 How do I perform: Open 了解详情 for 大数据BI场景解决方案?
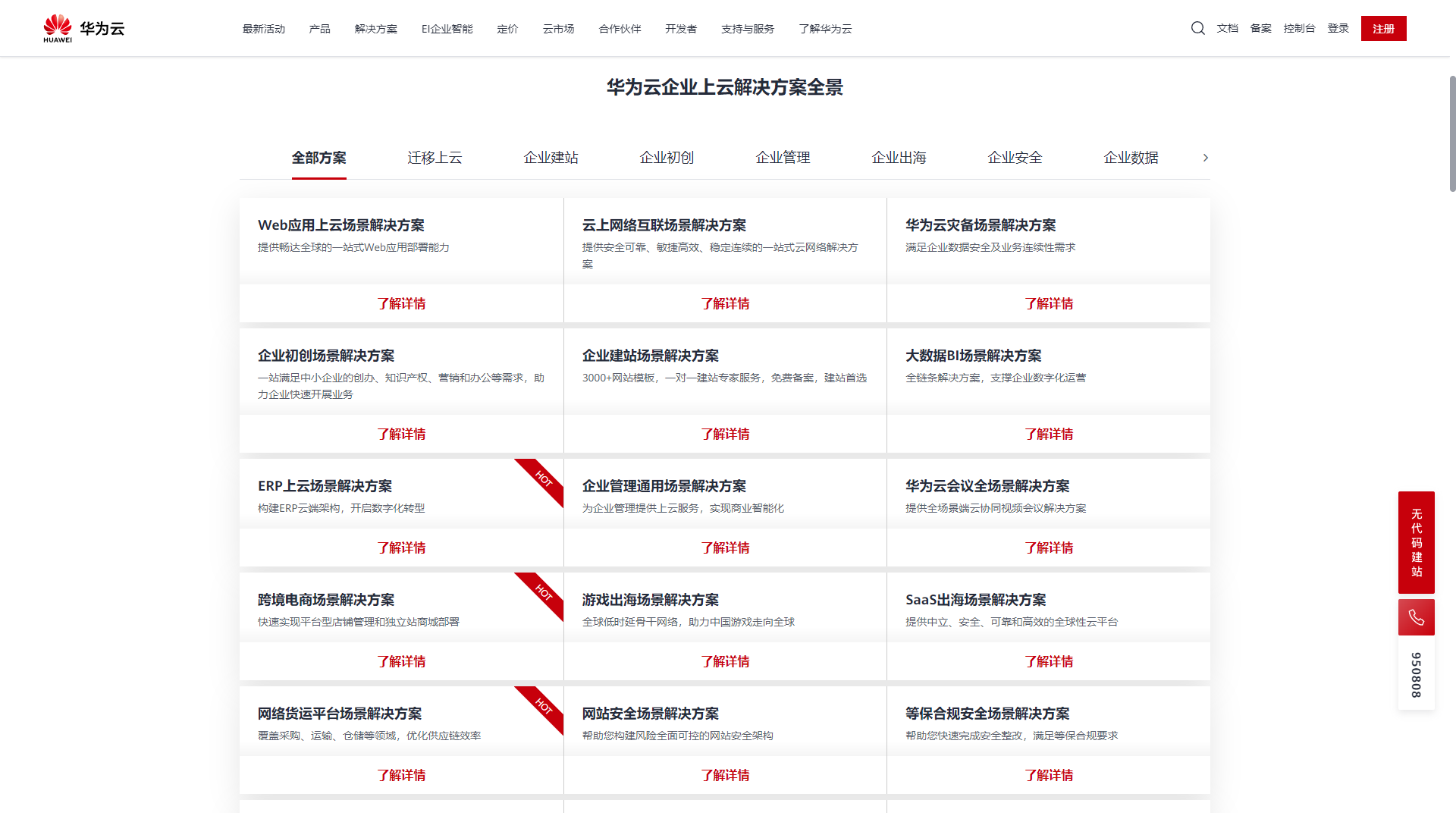click(x=1048, y=434)
